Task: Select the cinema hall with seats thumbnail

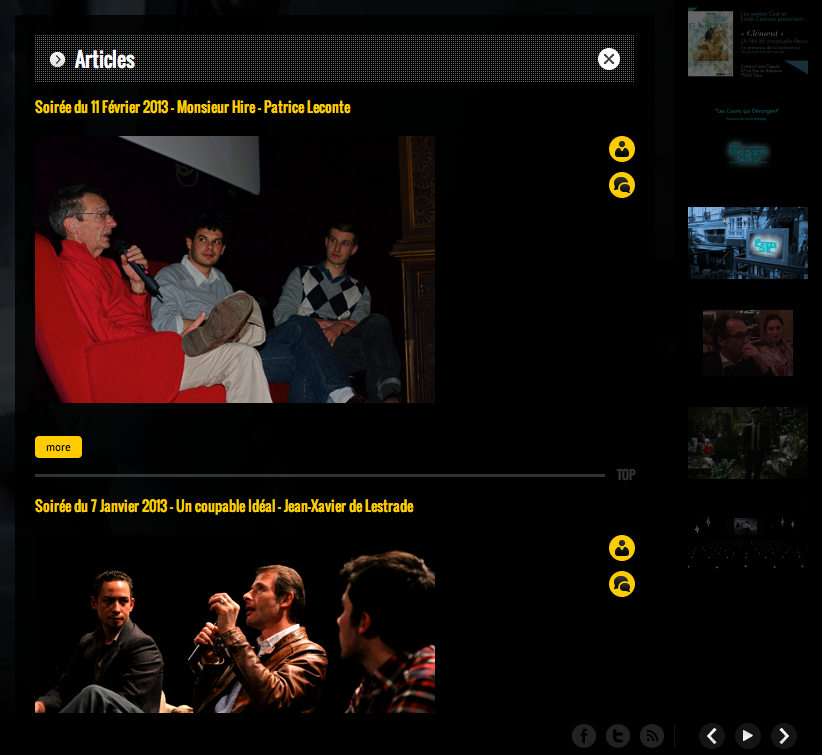Action: [x=747, y=541]
